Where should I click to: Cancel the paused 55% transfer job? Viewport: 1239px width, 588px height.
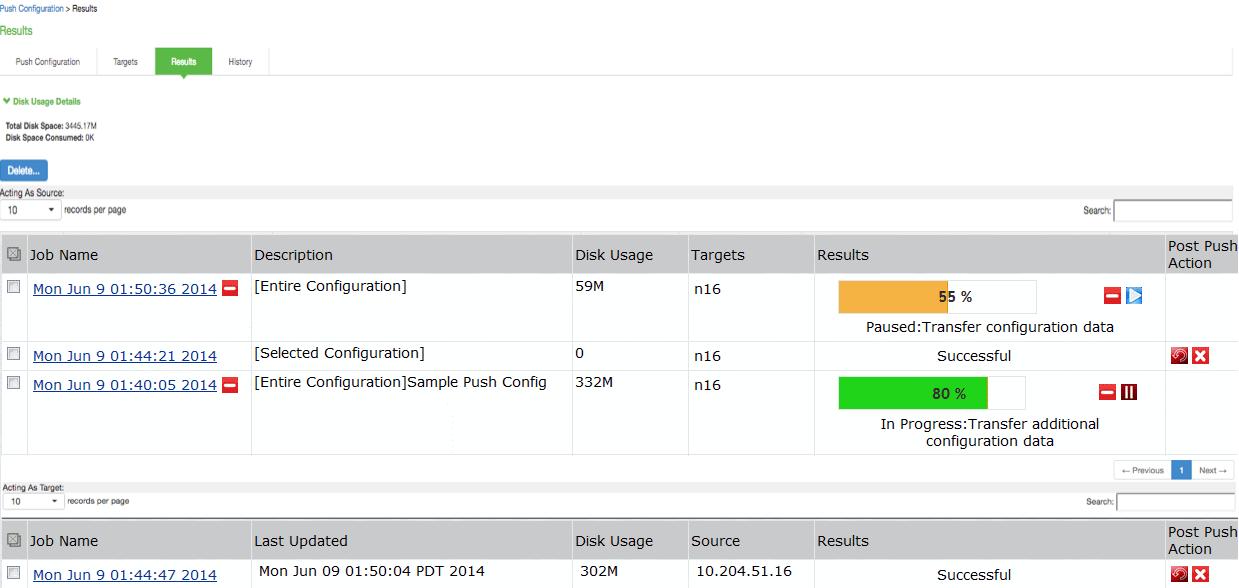pyautogui.click(x=1112, y=296)
